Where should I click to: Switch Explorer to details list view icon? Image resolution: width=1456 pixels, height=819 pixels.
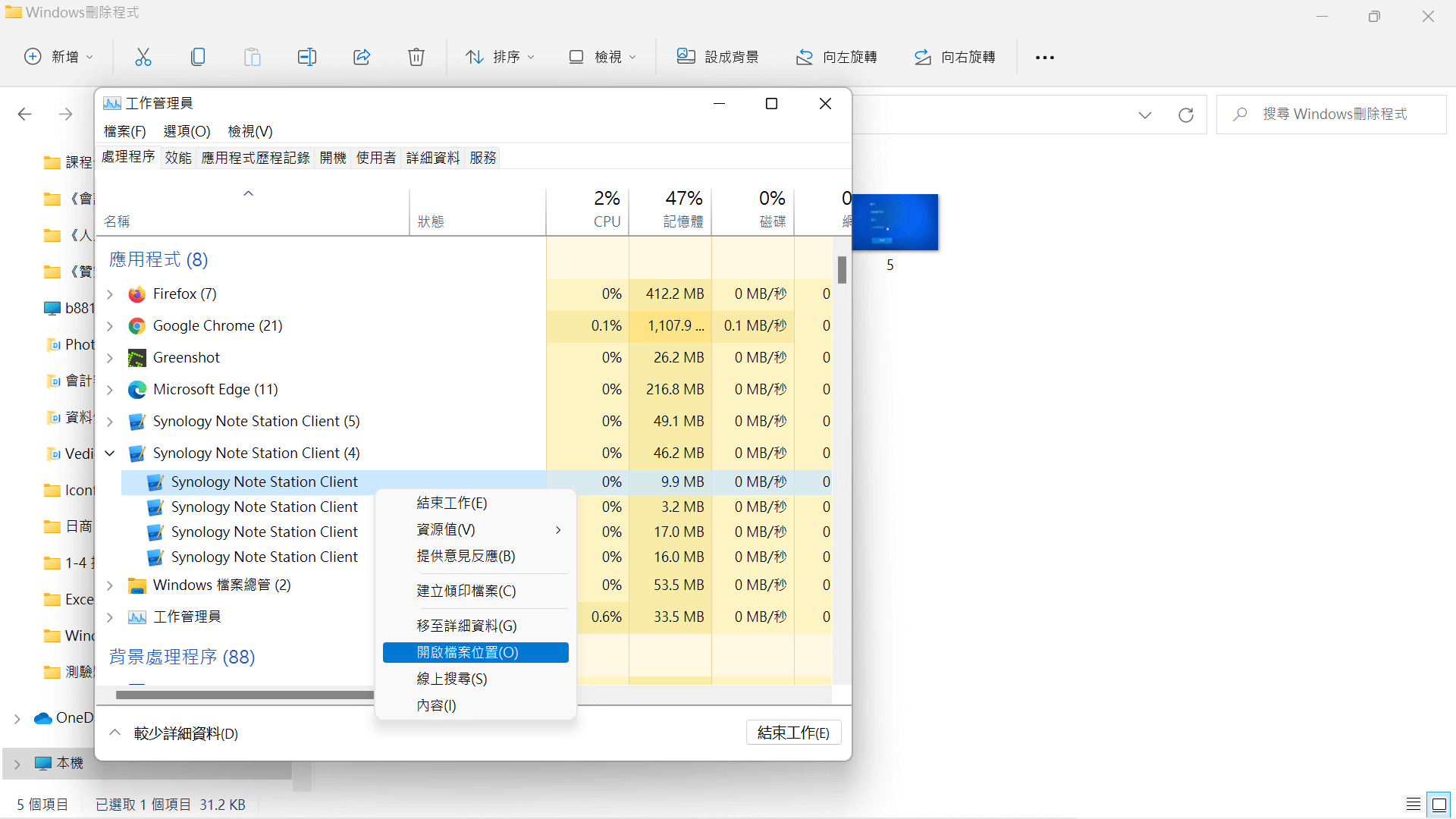coord(1414,805)
